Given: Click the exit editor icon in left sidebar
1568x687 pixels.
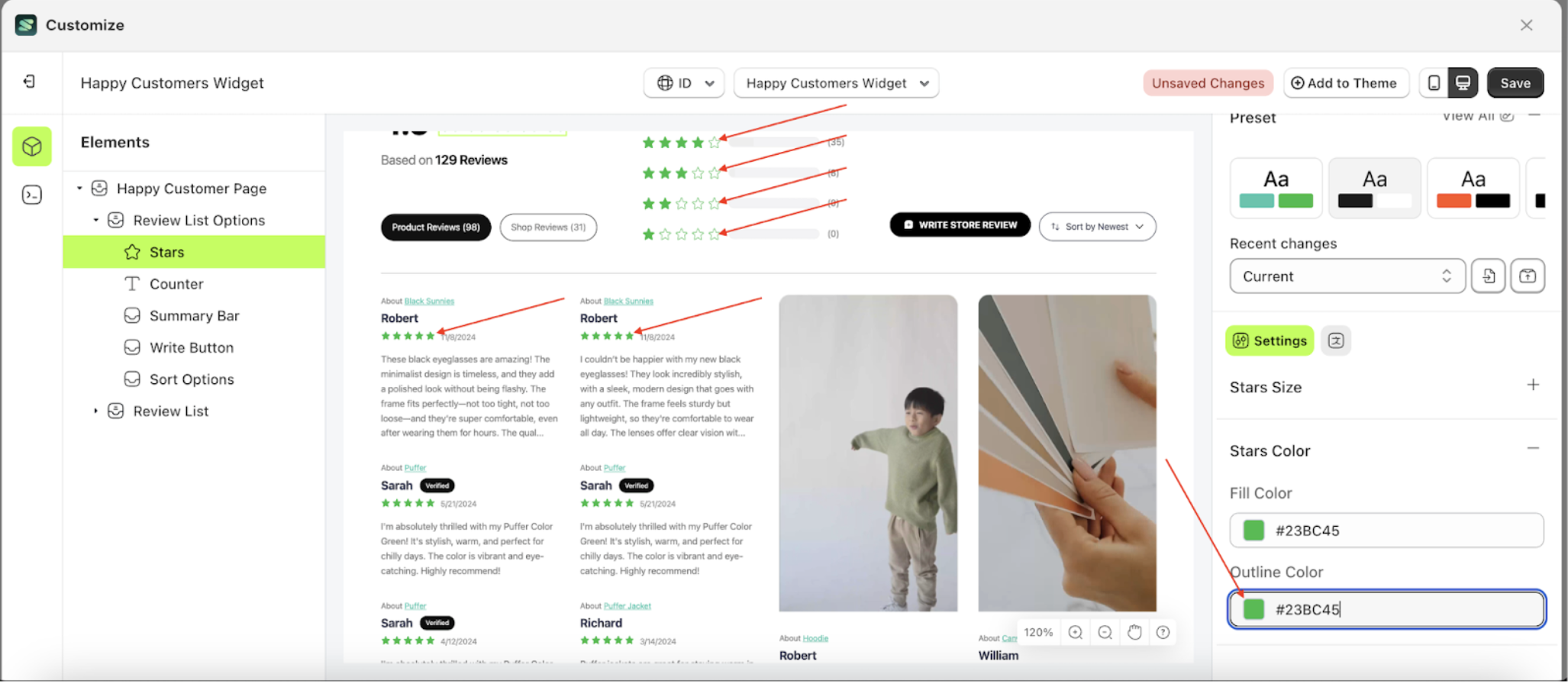Looking at the screenshot, I should click(x=29, y=82).
